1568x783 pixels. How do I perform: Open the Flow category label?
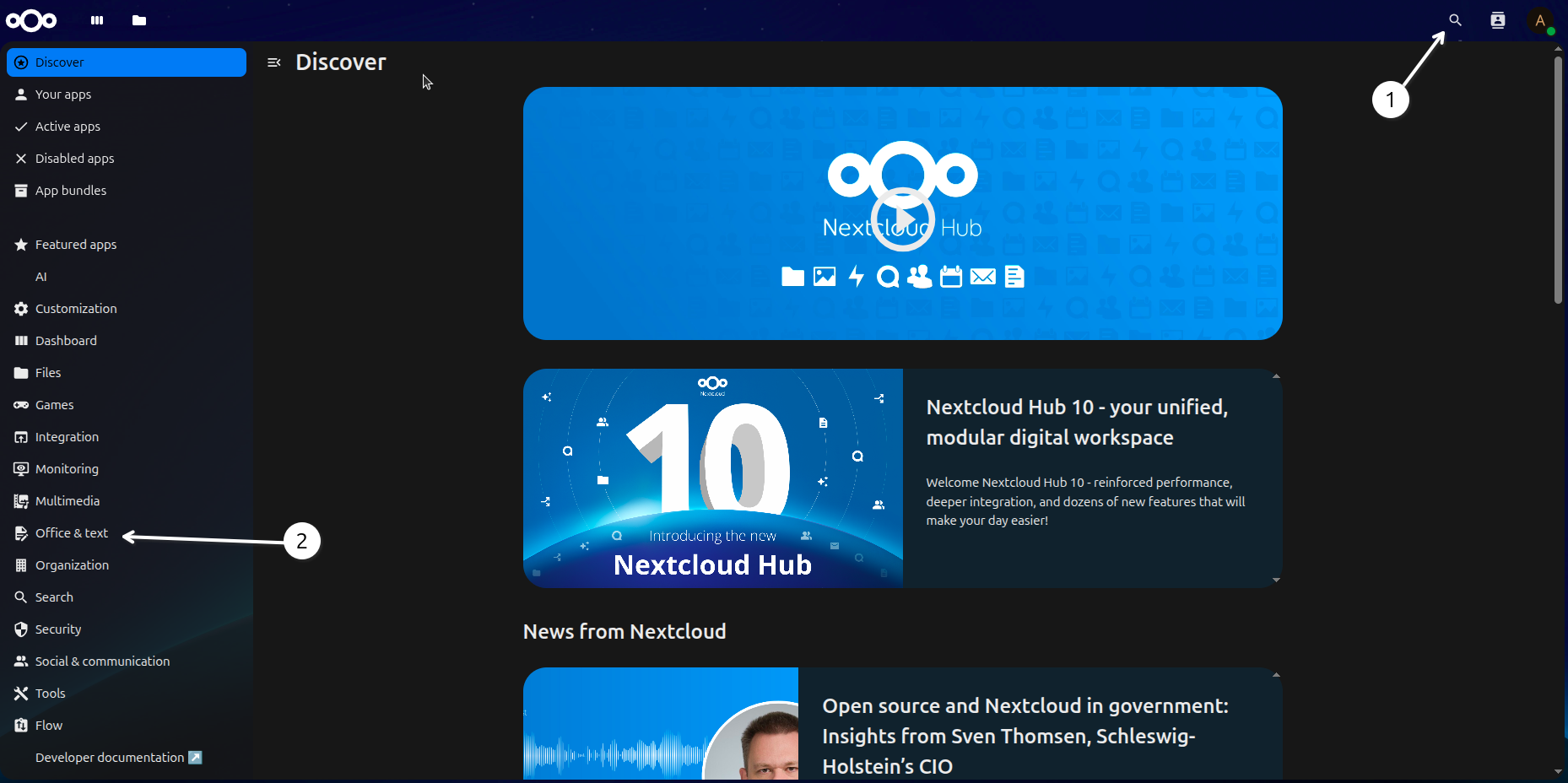click(49, 726)
